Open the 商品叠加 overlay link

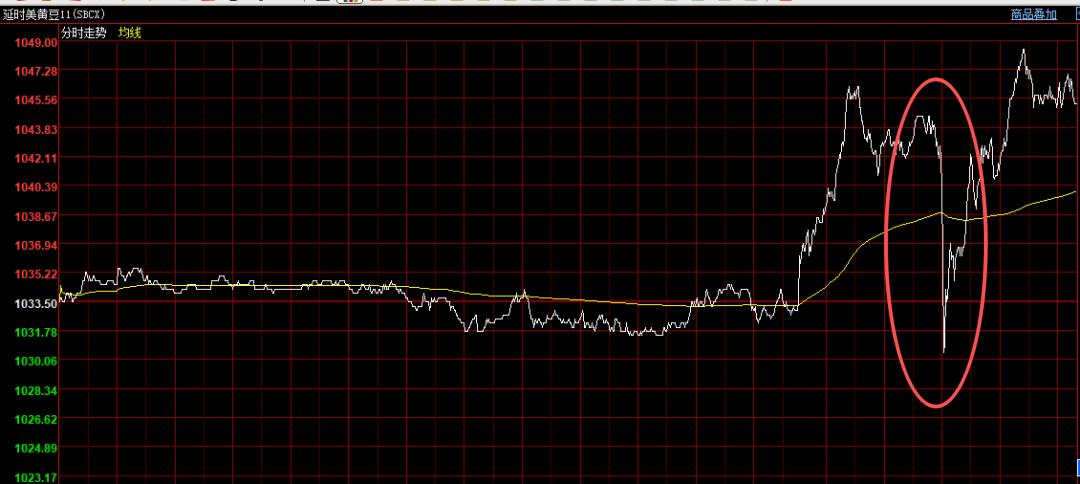click(1033, 14)
